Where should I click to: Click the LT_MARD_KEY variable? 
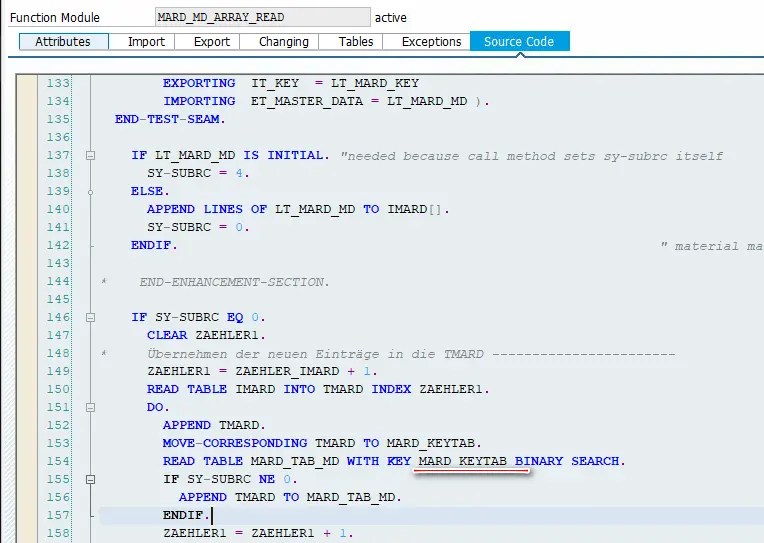click(x=375, y=83)
